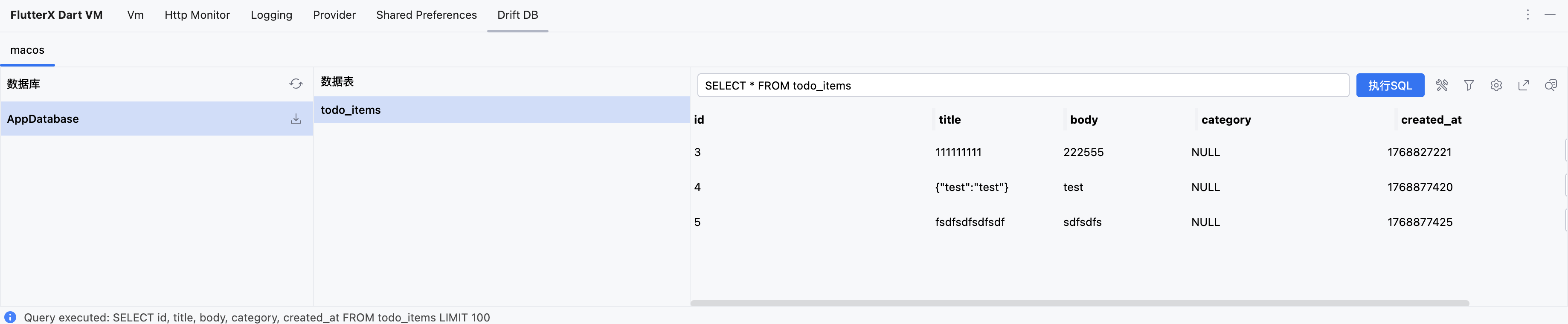
Task: Click the funnel filter icon
Action: pyautogui.click(x=1469, y=85)
